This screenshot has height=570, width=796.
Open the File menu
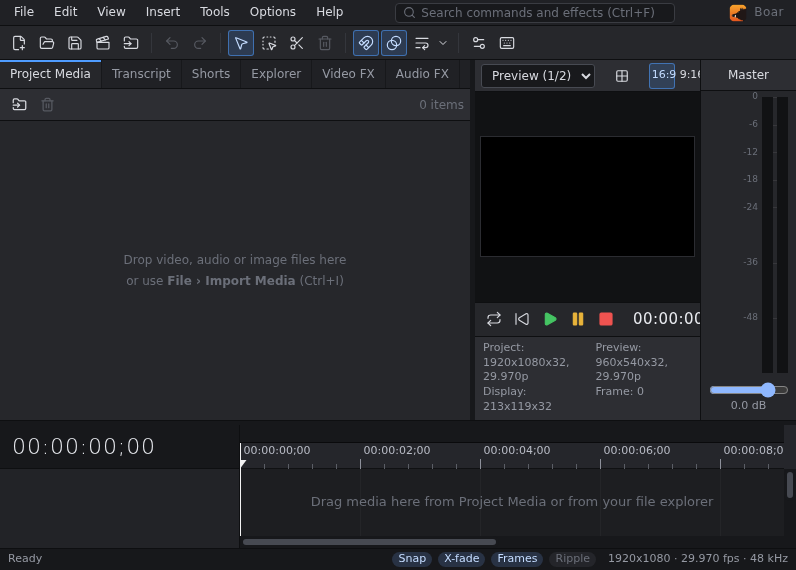24,12
